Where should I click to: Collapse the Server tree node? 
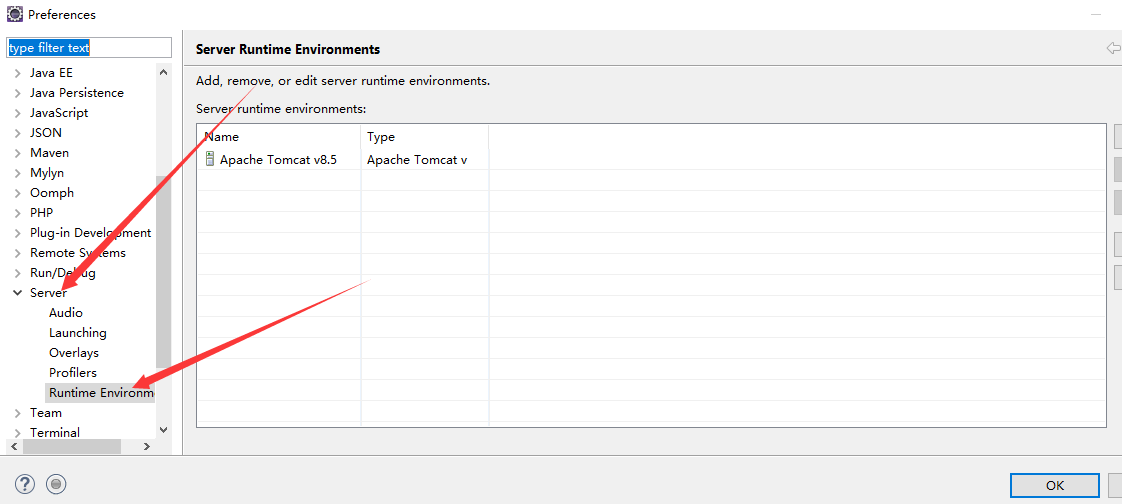click(x=18, y=293)
